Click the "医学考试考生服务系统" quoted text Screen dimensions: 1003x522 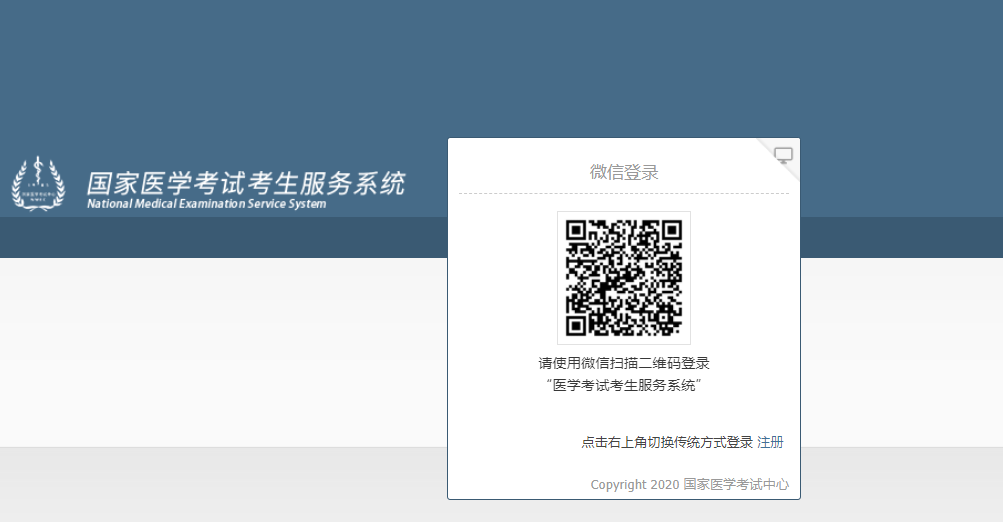[x=624, y=385]
